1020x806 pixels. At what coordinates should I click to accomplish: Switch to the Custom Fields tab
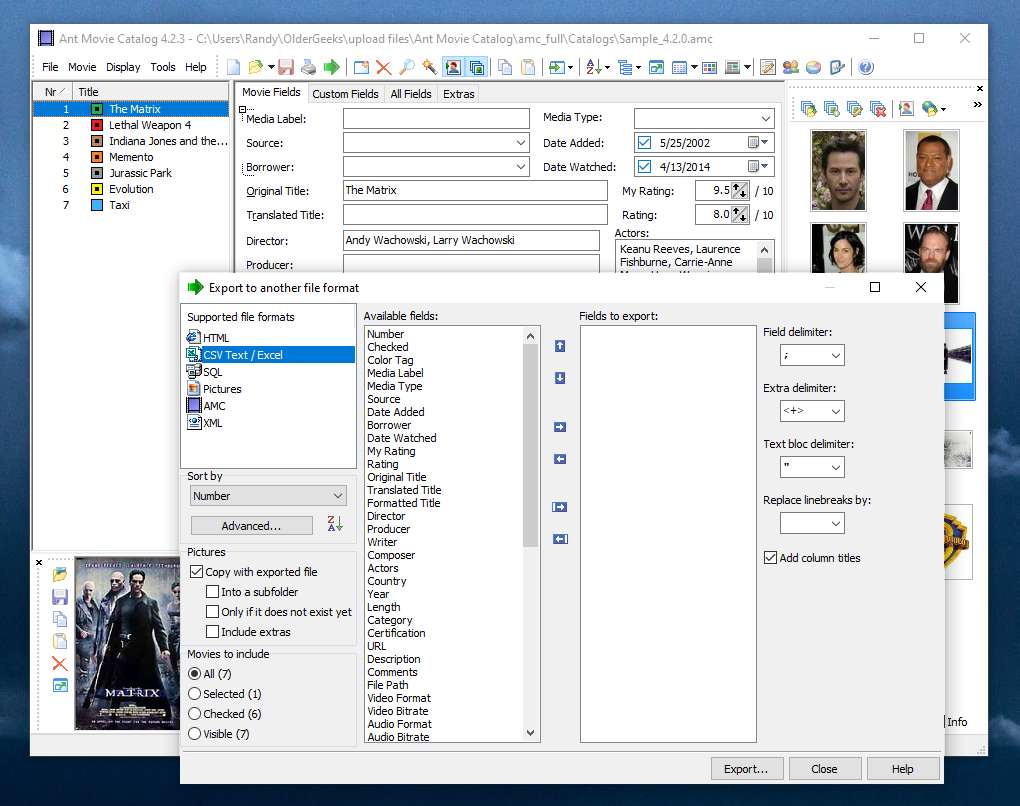click(345, 94)
